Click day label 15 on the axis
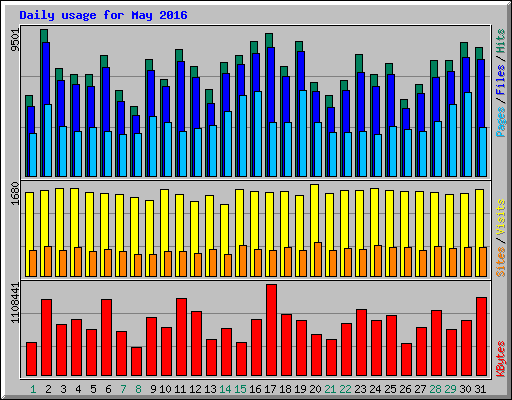Image resolution: width=512 pixels, height=400 pixels. (240, 389)
